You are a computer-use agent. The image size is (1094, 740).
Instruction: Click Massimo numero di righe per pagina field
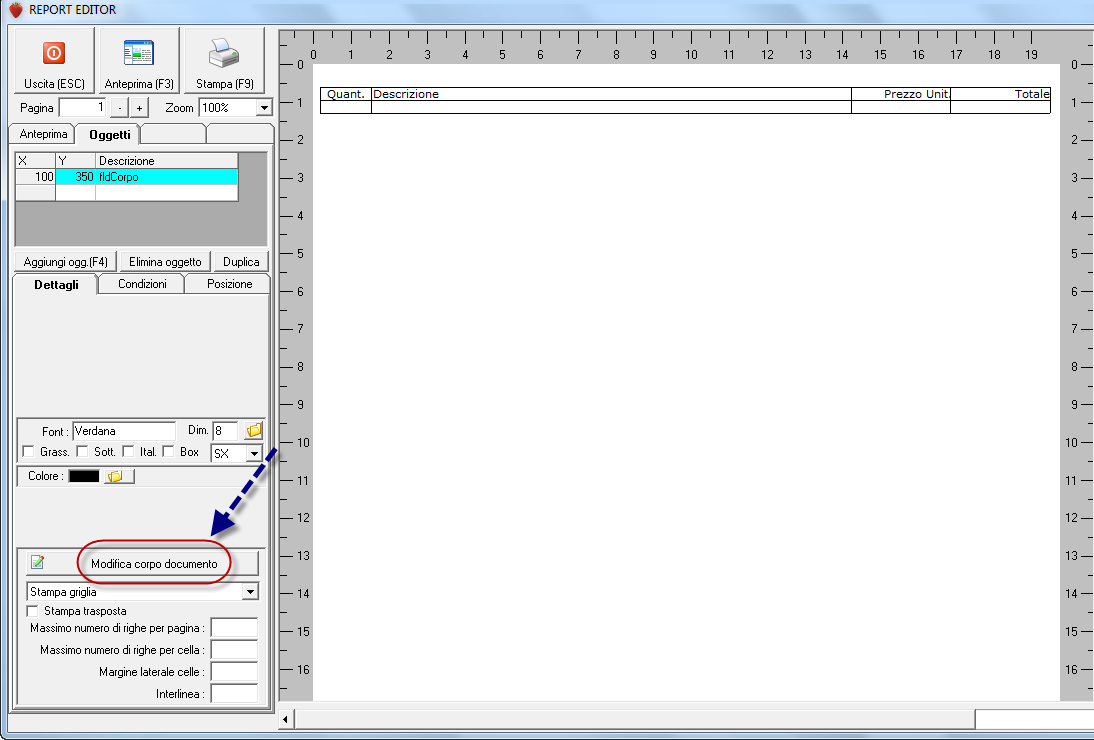234,628
